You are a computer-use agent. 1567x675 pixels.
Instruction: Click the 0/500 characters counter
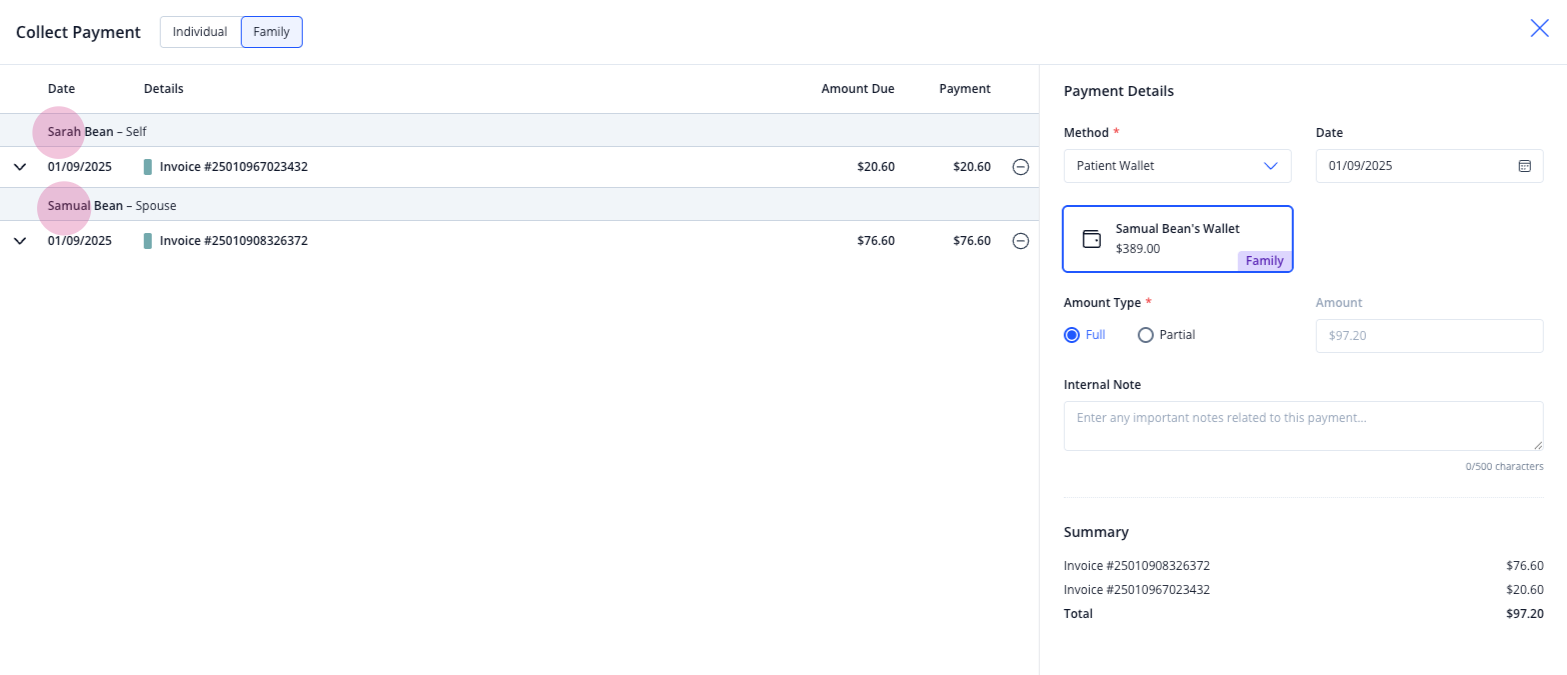[x=1504, y=467]
